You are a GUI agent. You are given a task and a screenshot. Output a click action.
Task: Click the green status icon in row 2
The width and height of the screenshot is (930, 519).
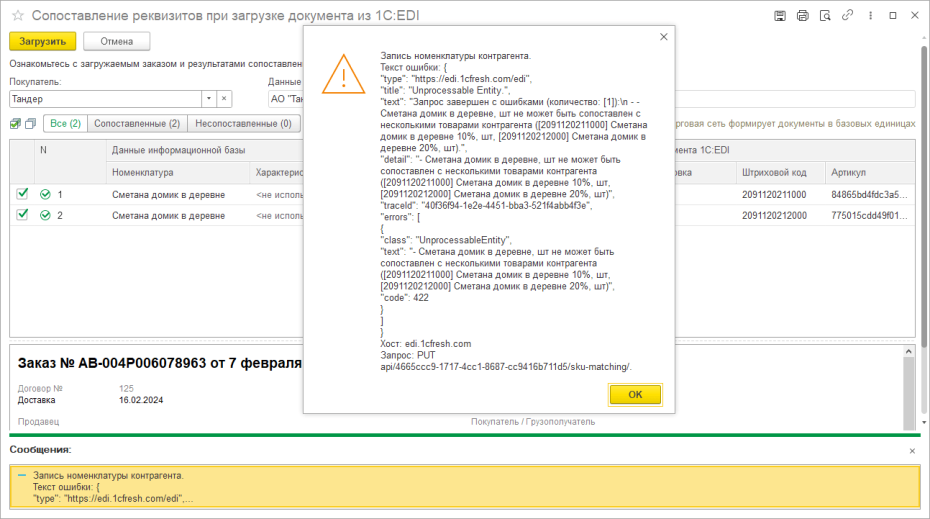coord(45,215)
